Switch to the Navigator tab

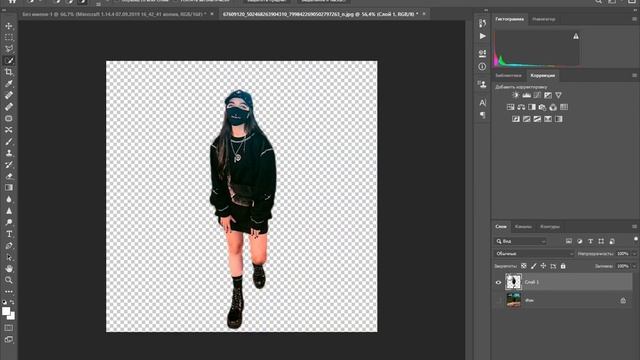pos(544,19)
